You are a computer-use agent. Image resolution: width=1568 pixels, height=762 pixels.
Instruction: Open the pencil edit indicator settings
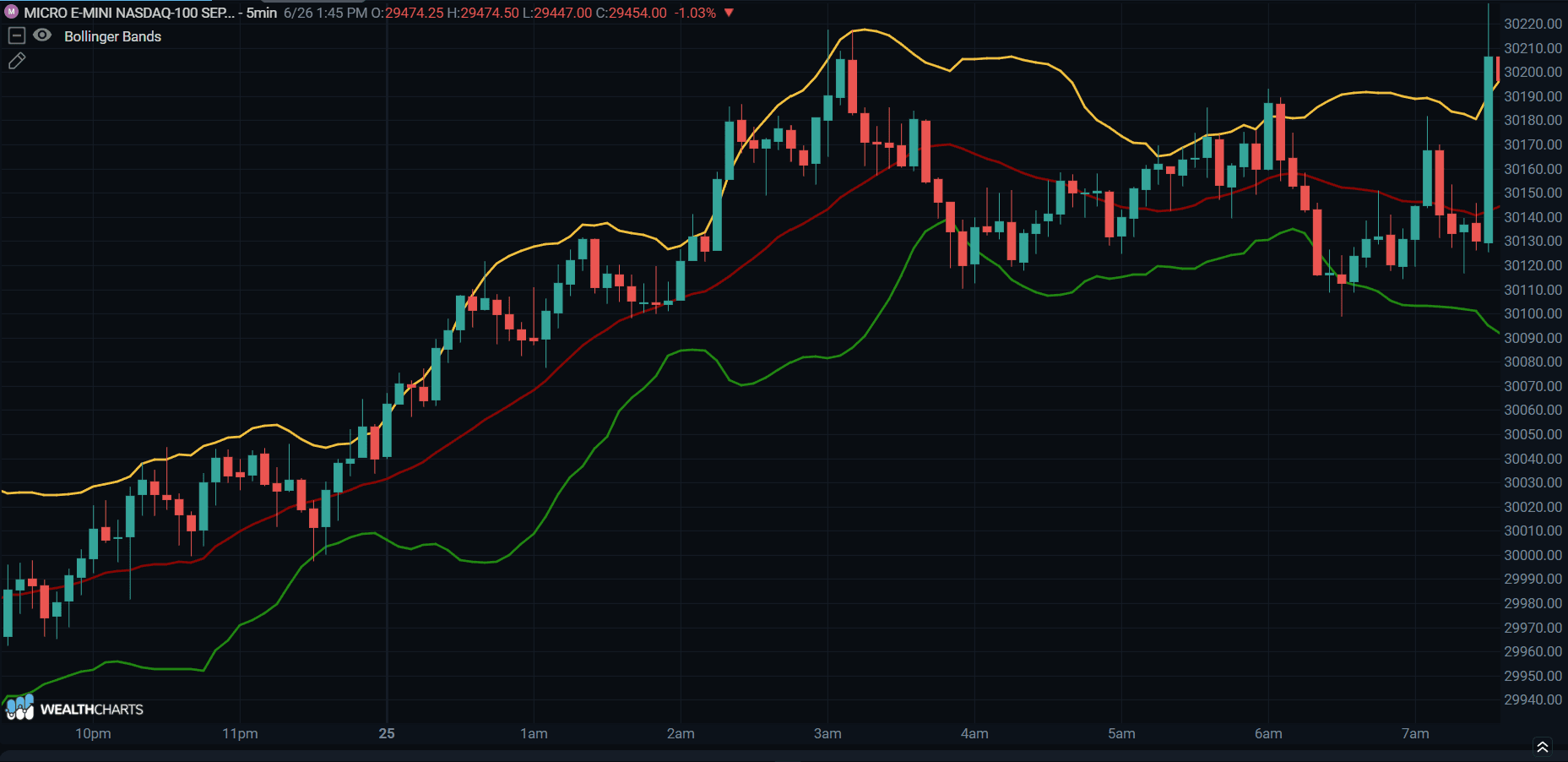click(x=17, y=61)
